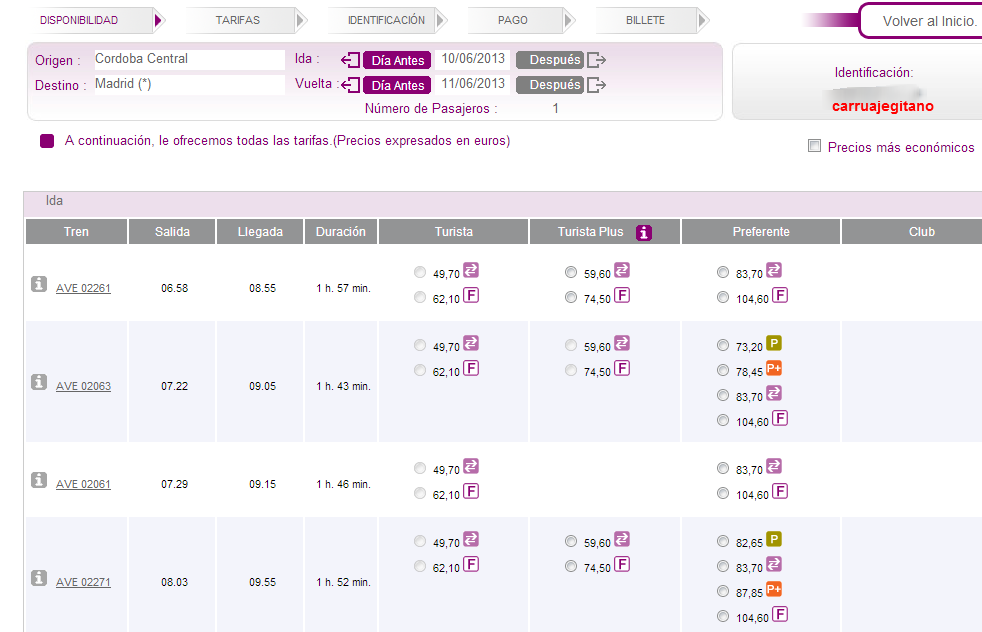The width and height of the screenshot is (982, 632).
Task: Click Después button for Vuelta
Action: [x=550, y=85]
